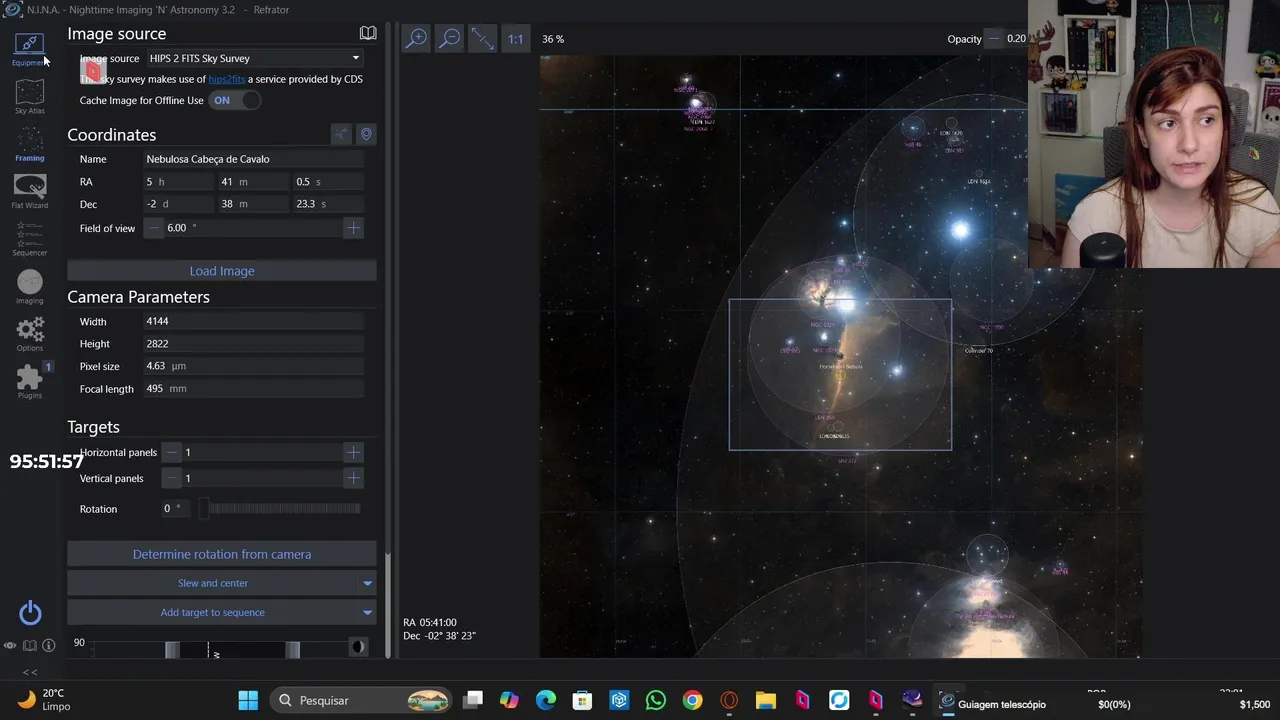Viewport: 1280px width, 720px height.
Task: Open the Windows Start menu
Action: [x=248, y=700]
